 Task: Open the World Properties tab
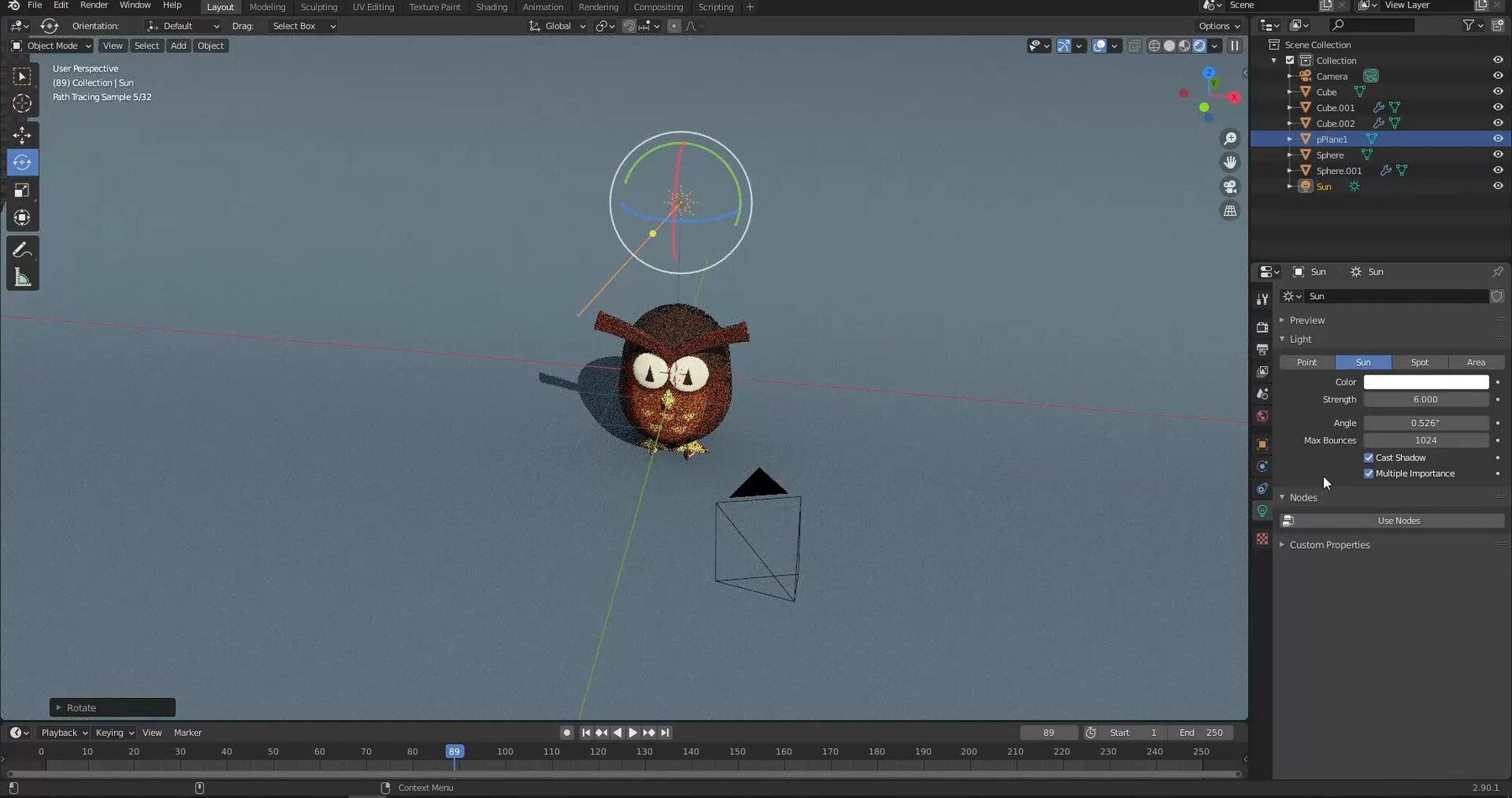(x=1263, y=417)
